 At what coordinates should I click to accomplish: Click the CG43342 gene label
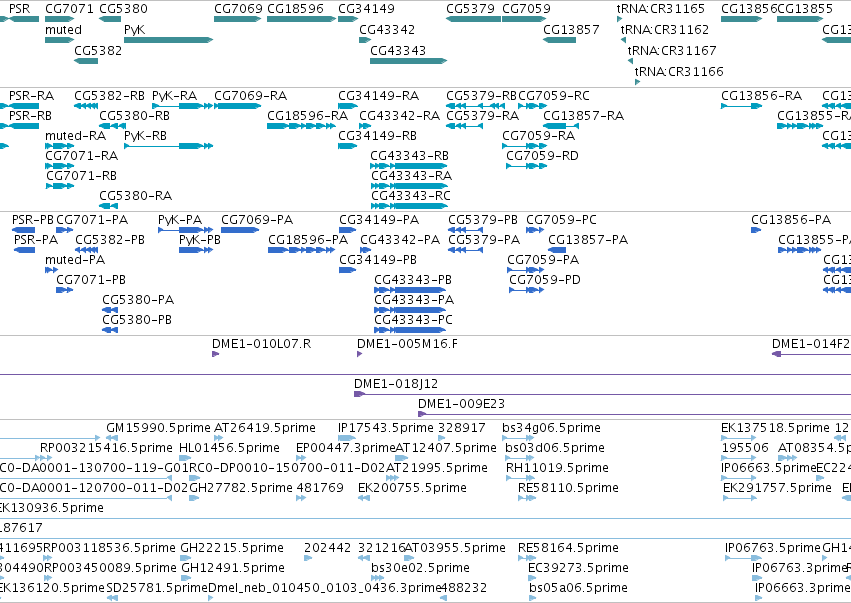(387, 29)
